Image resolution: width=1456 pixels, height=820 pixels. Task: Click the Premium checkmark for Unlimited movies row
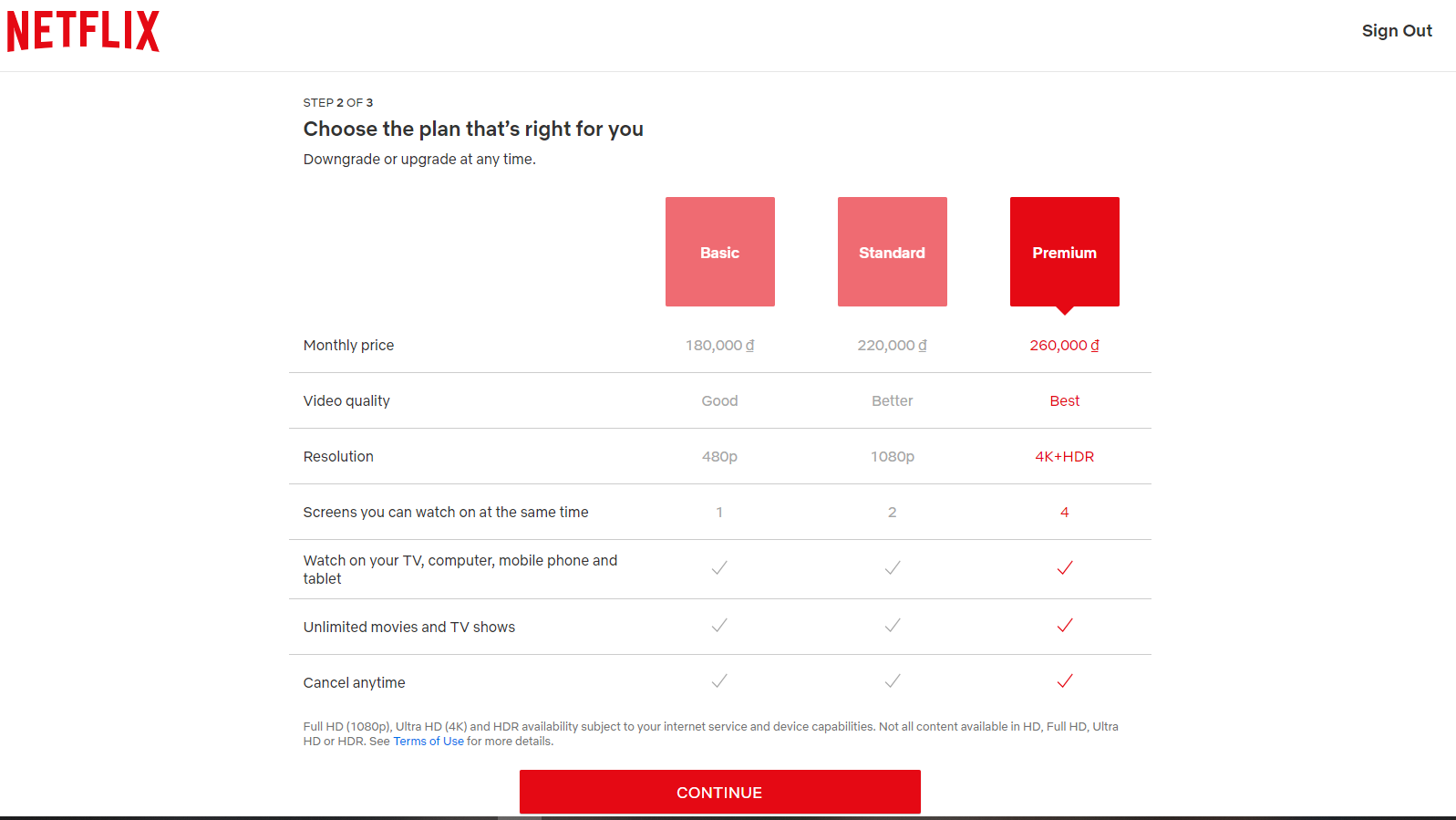click(1064, 626)
